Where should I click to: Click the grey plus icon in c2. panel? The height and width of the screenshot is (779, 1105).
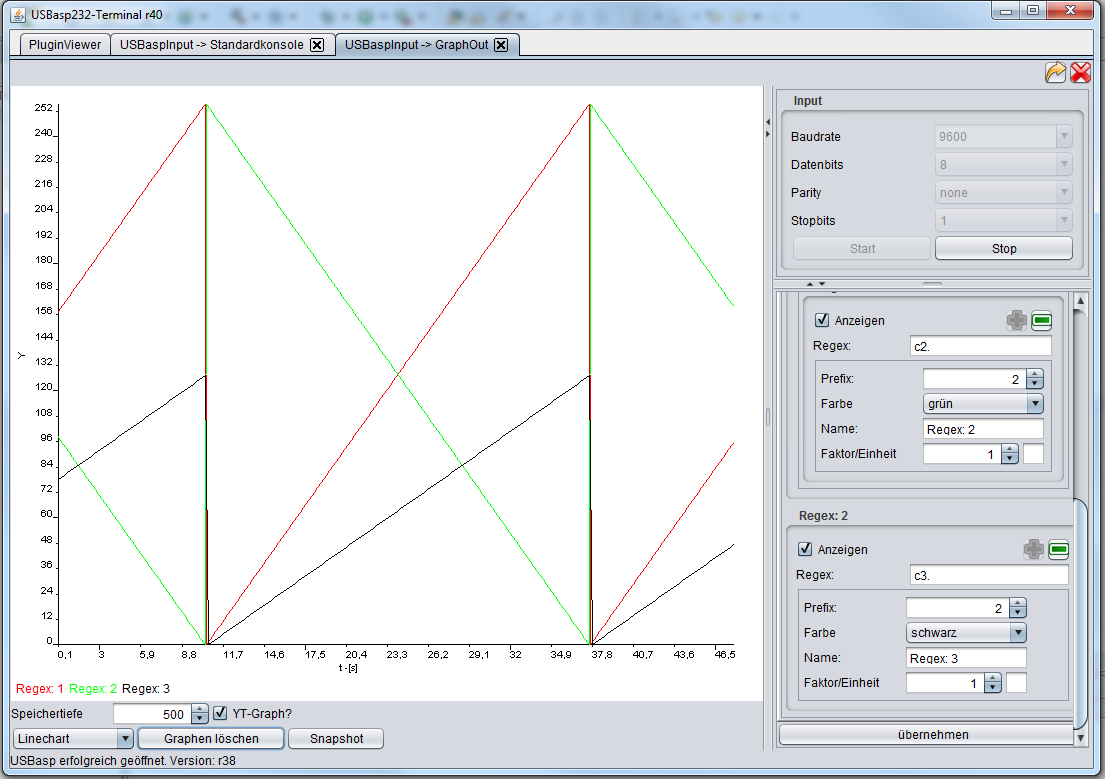point(1016,321)
